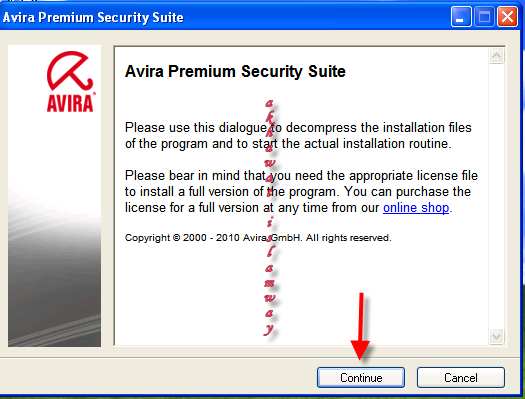Click the vertical pink watermark text
525x399 pixels.
point(270,218)
